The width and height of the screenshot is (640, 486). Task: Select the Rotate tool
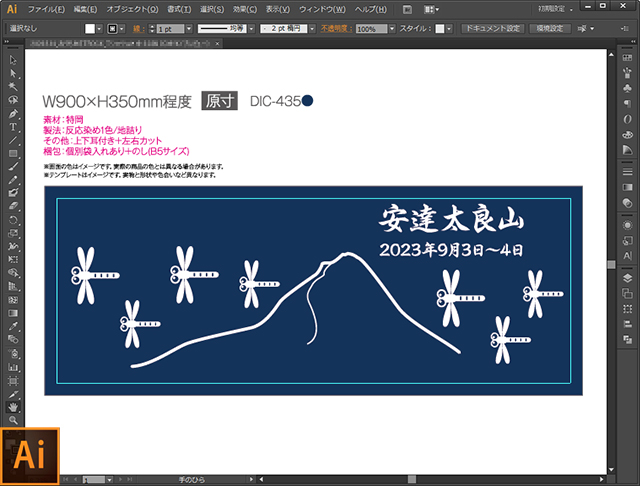click(x=13, y=219)
